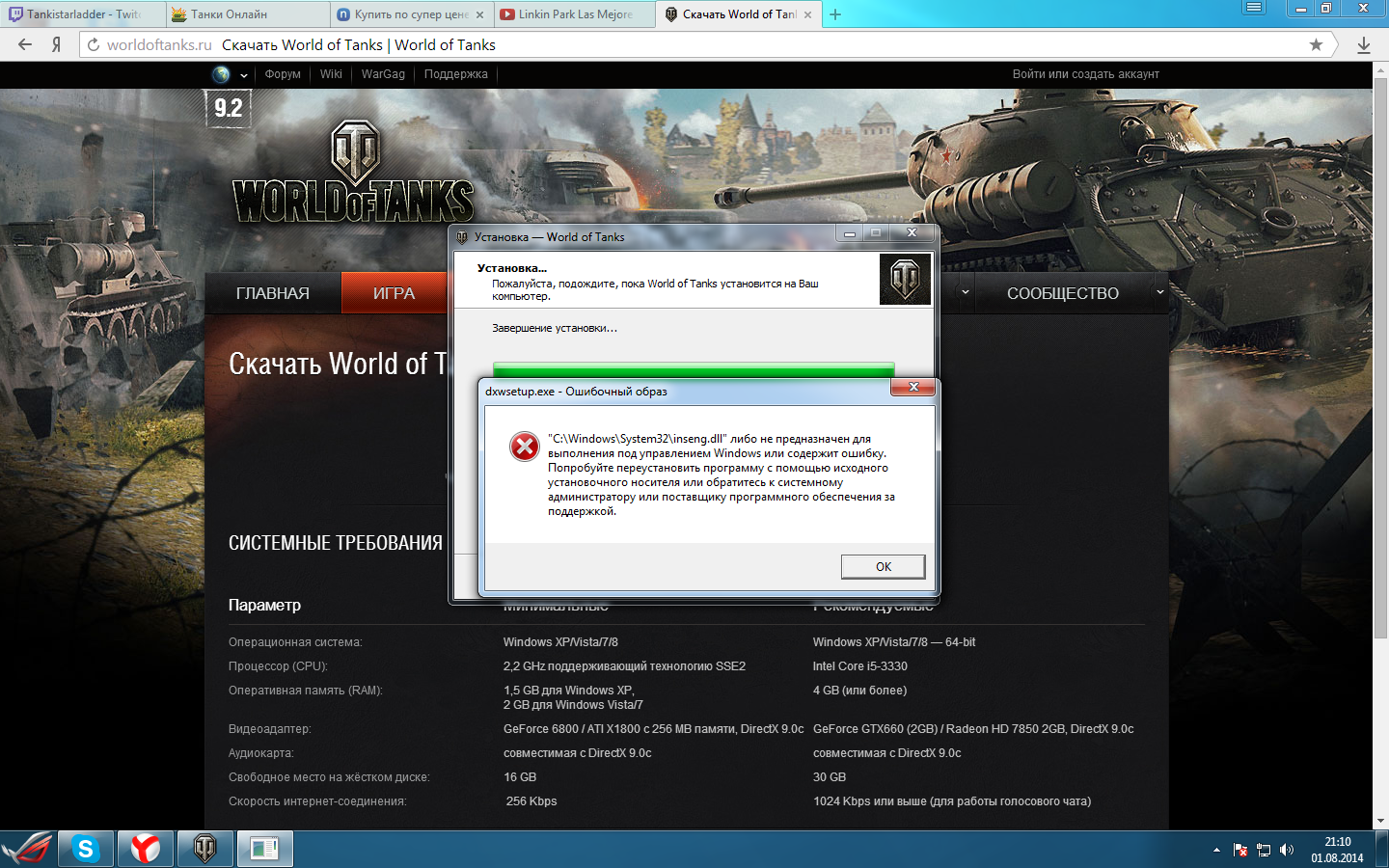Switch to the Tankistarladder Twitch tab
Image resolution: width=1389 pixels, height=868 pixels.
pyautogui.click(x=81, y=14)
